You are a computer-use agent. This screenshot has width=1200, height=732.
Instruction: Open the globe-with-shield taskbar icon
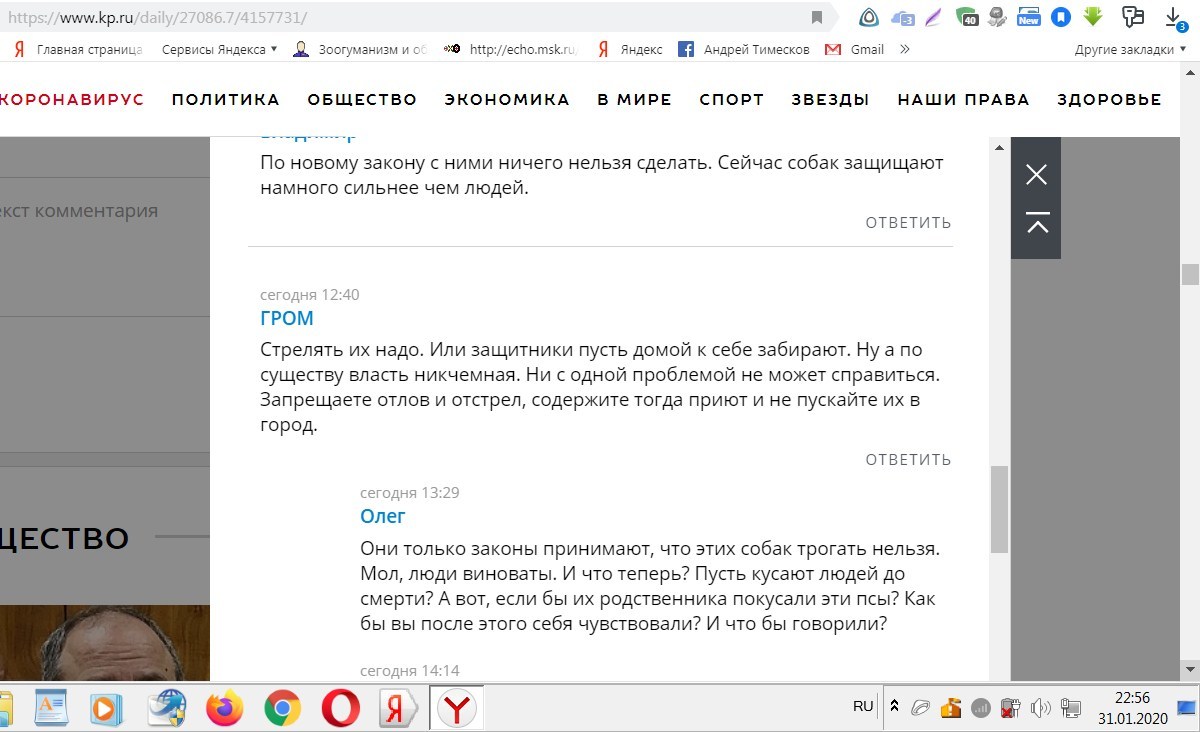165,709
